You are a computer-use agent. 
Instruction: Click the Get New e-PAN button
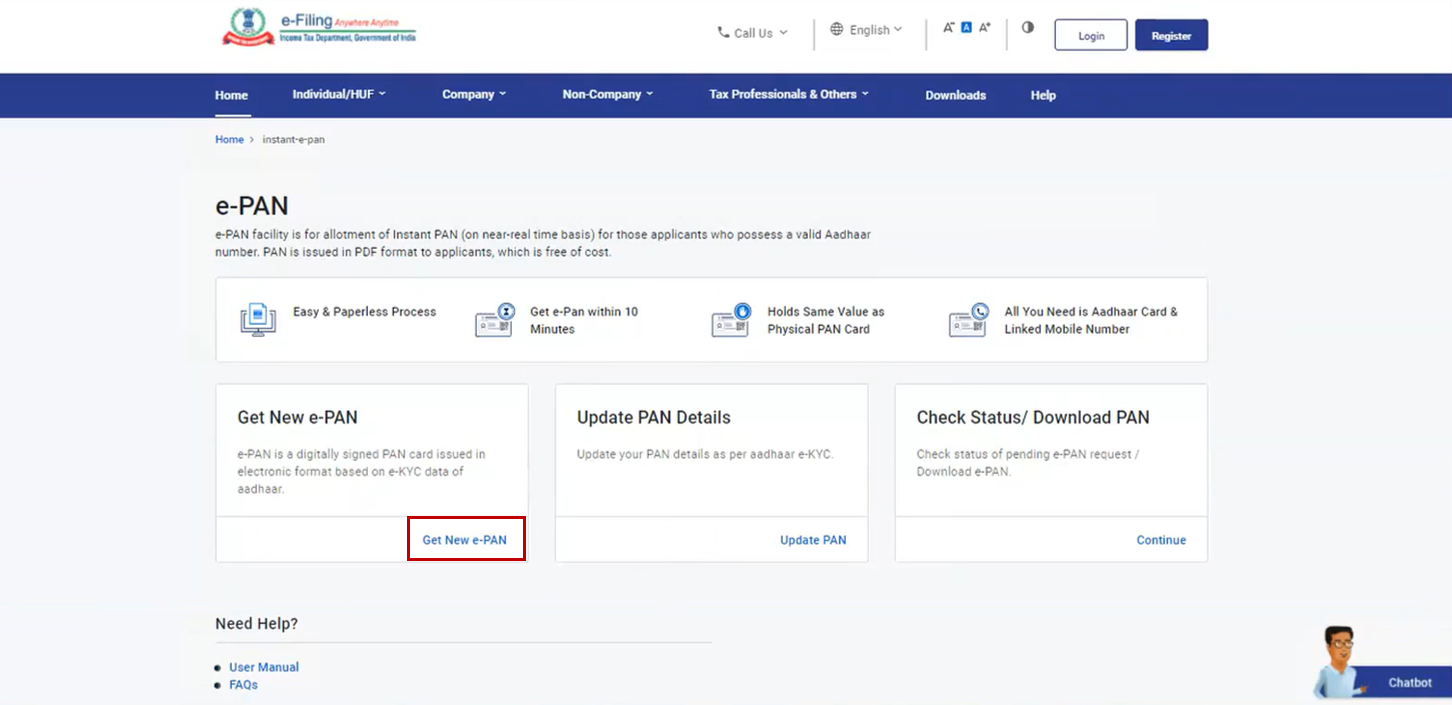click(x=466, y=539)
